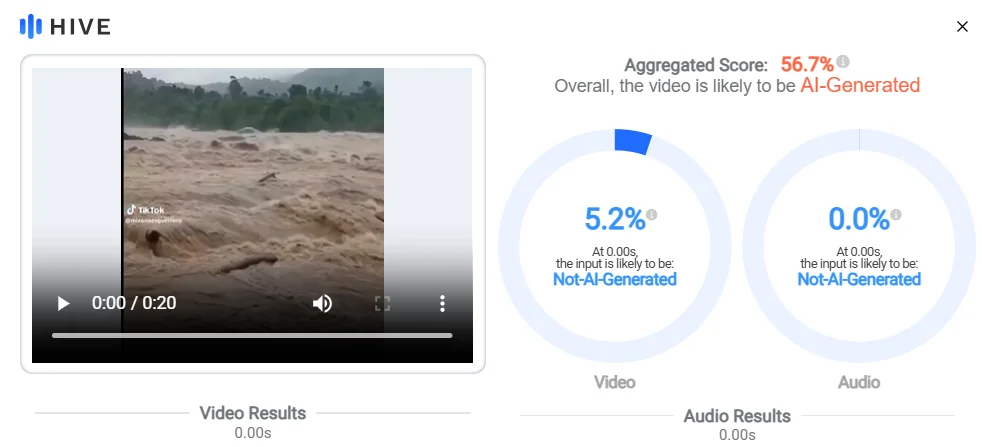Click Not-AI-Generated result in the Audio ring
982x447 pixels.
click(x=859, y=279)
